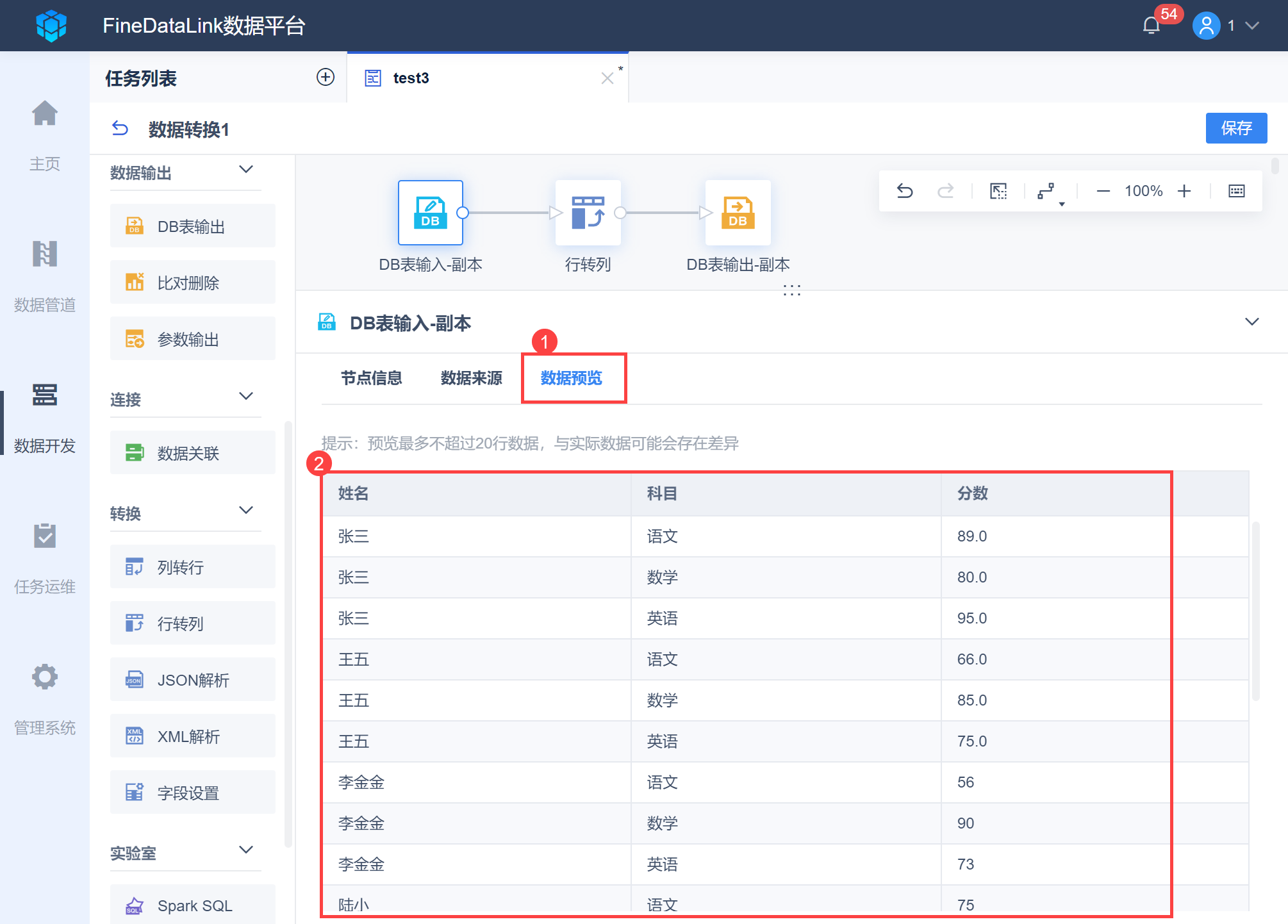Collapse the DB表输入-副本 detail panel
Image resolution: width=1288 pixels, height=924 pixels.
(x=1251, y=322)
